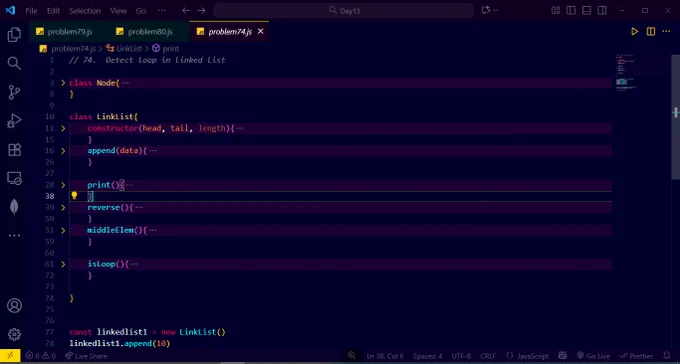The image size is (680, 364).
Task: Click the Day13 command center search
Action: [344, 10]
